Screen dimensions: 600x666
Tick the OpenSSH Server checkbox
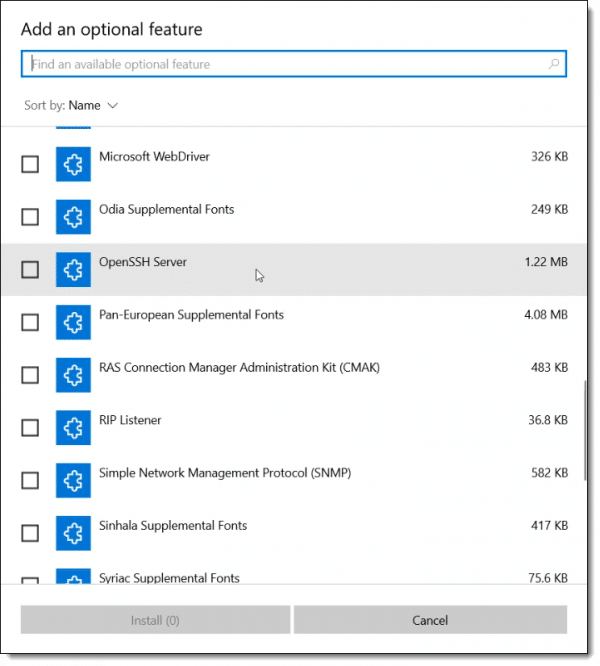30,269
